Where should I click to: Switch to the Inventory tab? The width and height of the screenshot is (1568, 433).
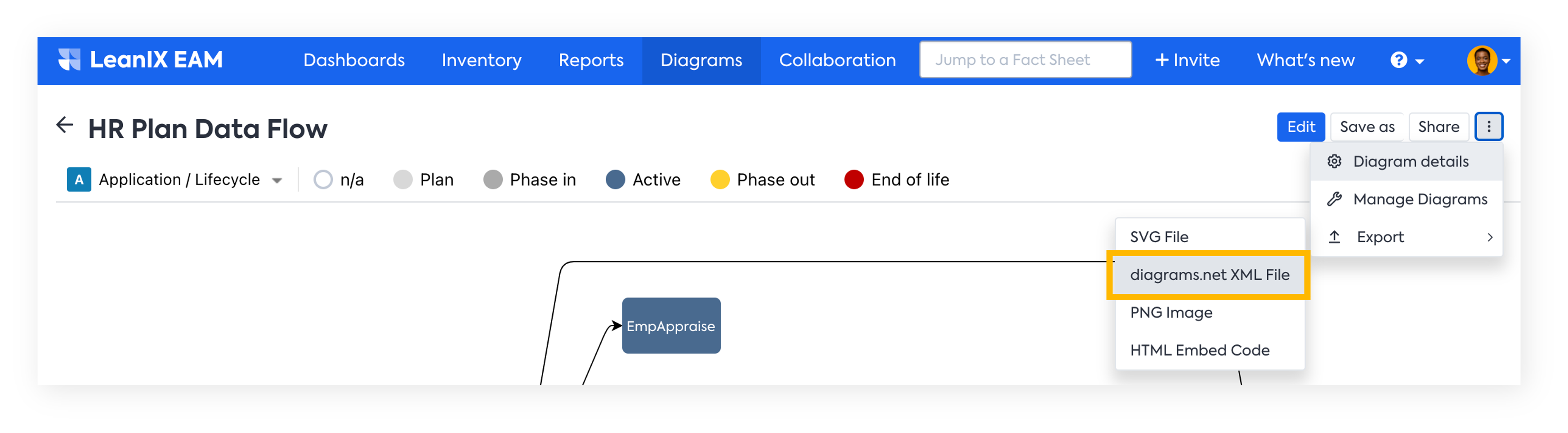click(482, 60)
